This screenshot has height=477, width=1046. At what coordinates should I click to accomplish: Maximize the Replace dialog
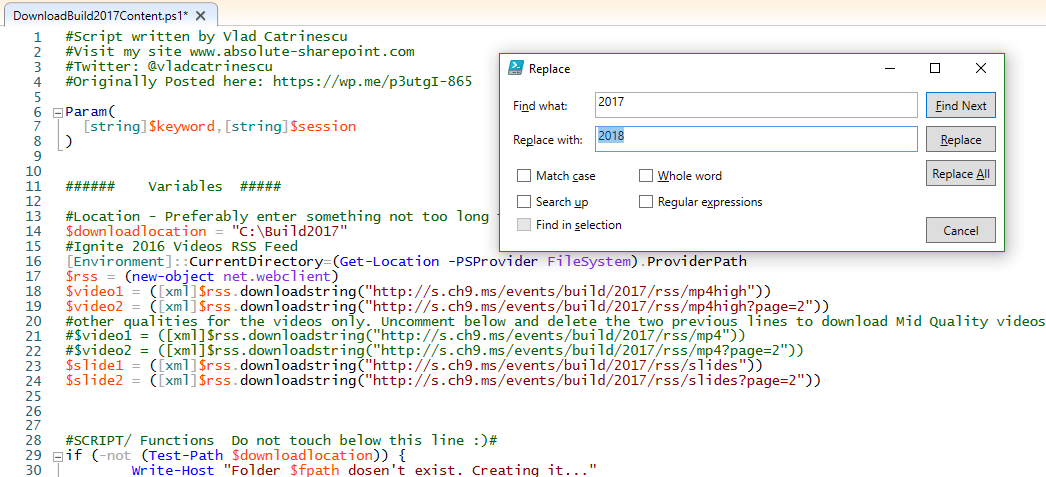click(x=935, y=68)
